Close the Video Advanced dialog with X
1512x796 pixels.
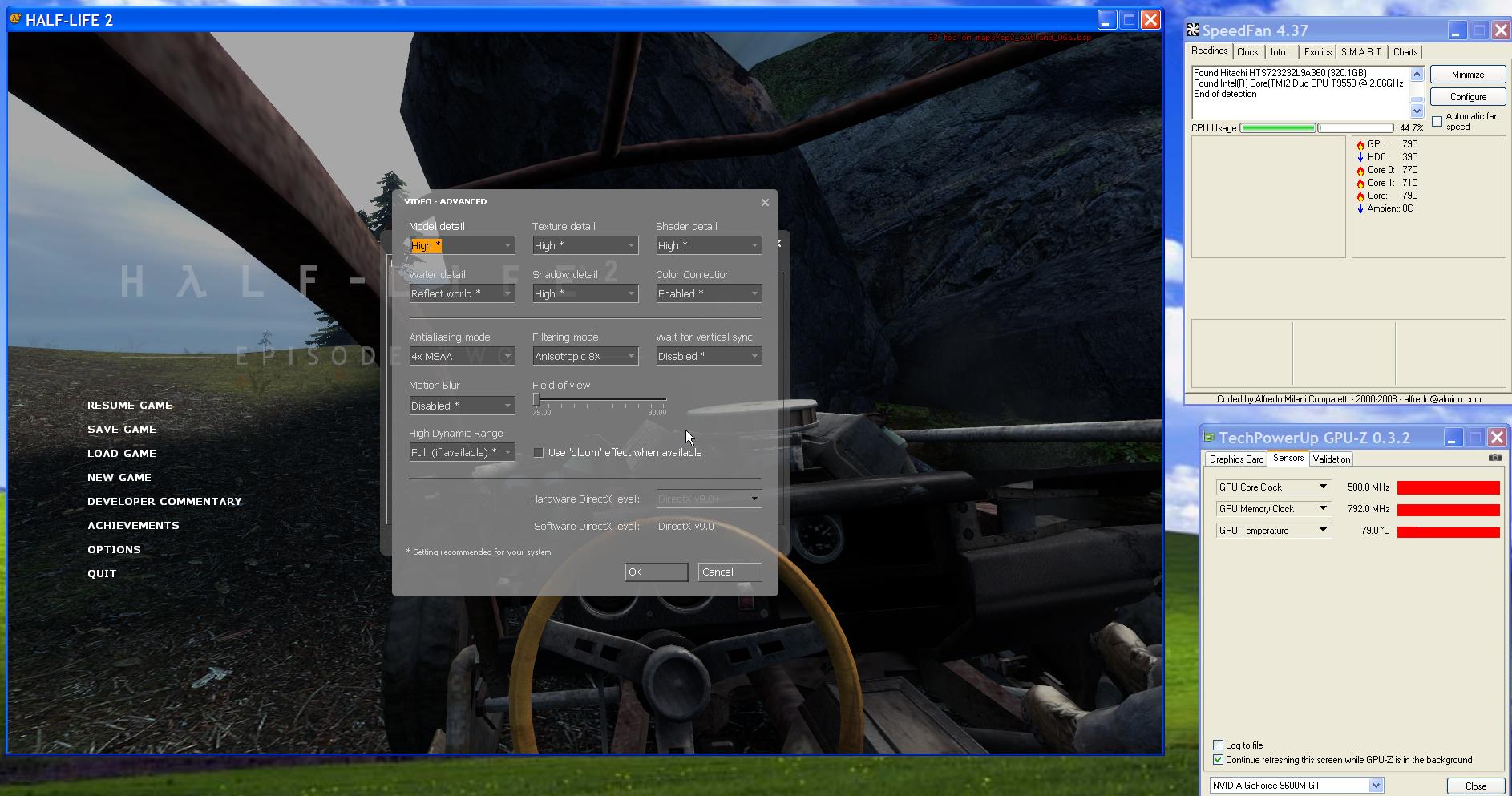[x=765, y=202]
